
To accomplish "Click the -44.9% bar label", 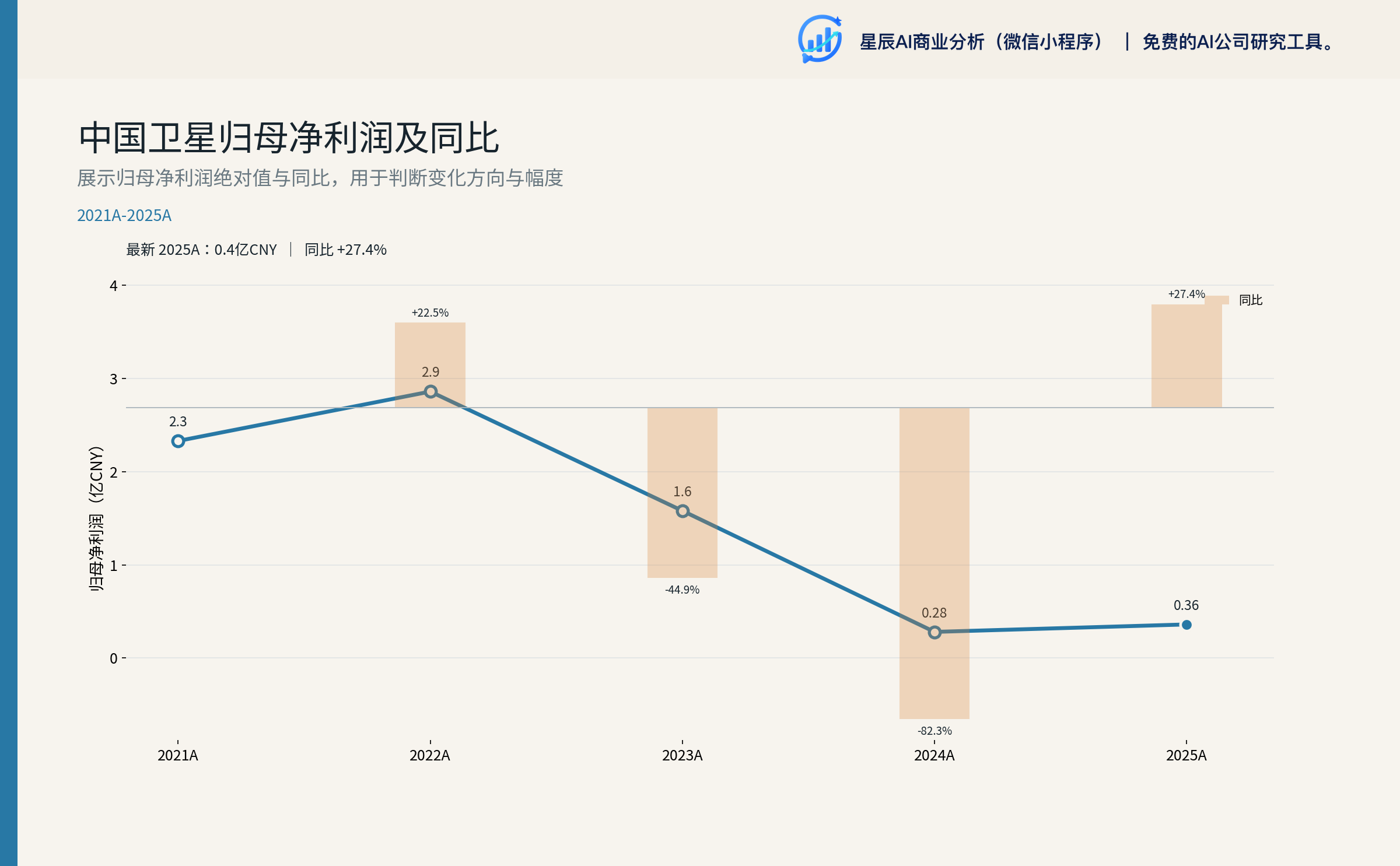I will click(682, 590).
